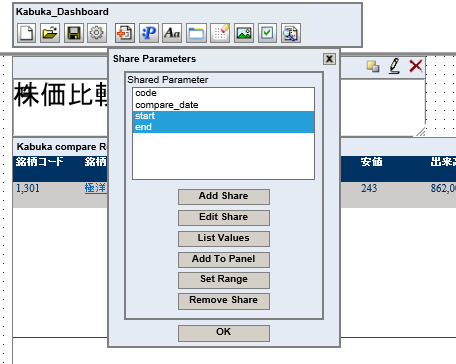Click the 1,301 stock code cell
The image size is (456, 364).
tap(28, 188)
